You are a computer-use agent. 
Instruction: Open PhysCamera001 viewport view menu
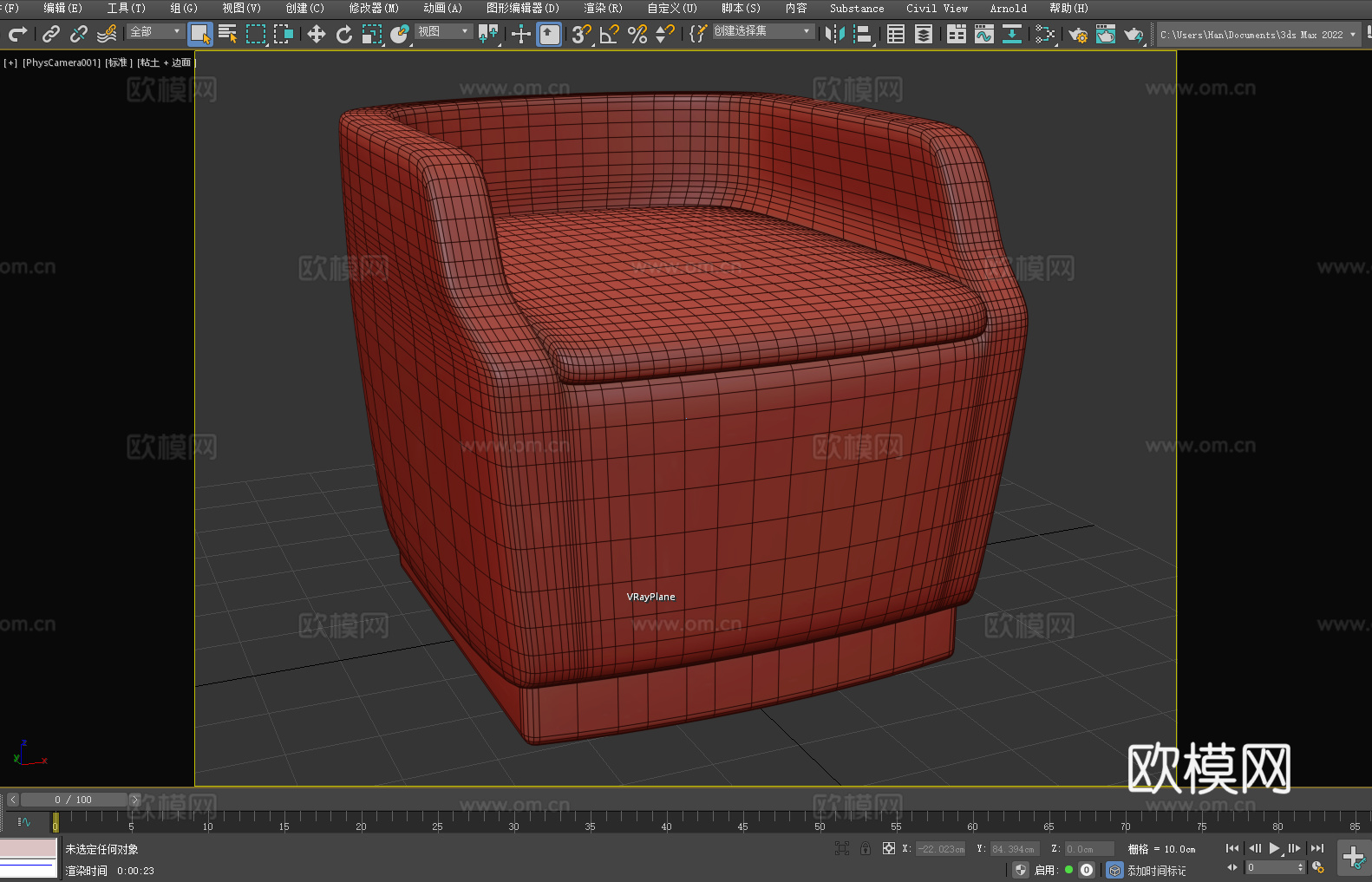pos(62,62)
